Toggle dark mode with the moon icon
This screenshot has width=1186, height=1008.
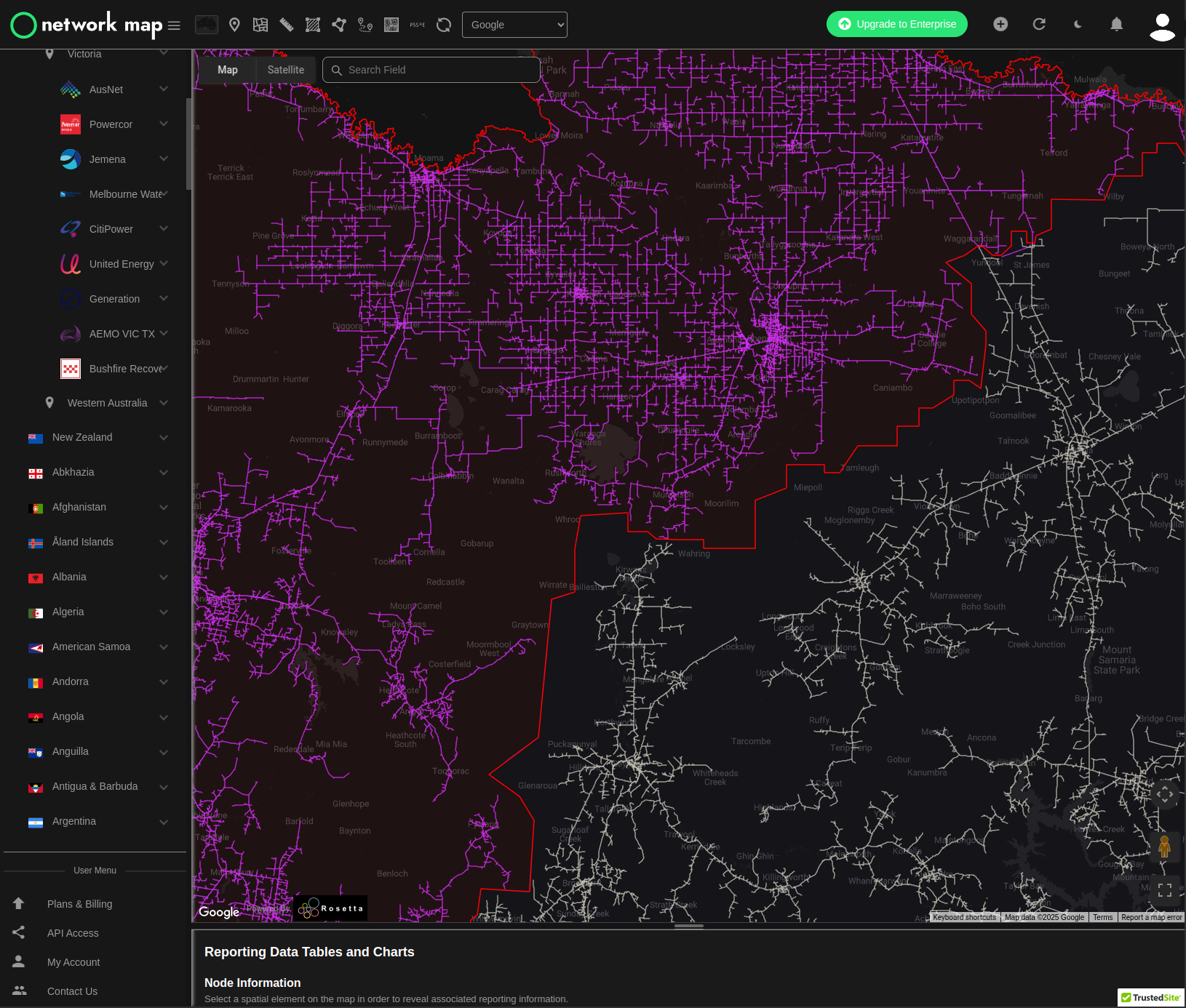1078,24
